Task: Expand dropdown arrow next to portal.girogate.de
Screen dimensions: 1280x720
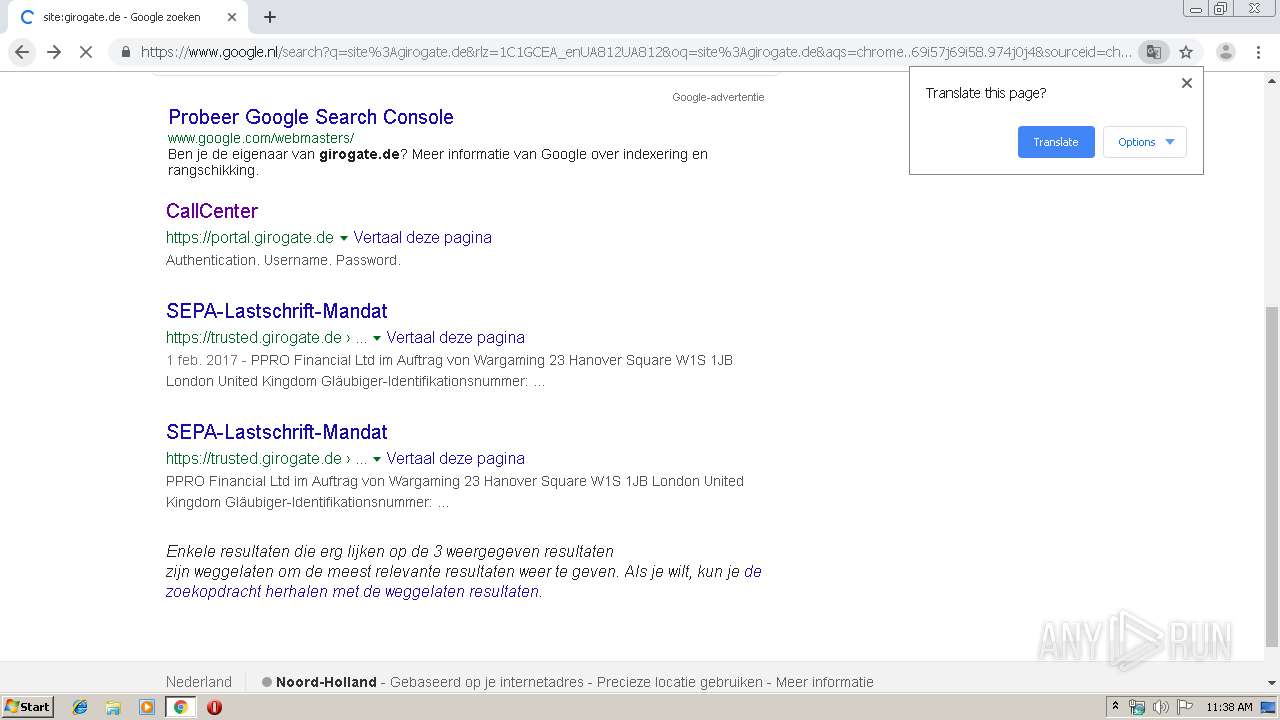Action: coord(344,238)
